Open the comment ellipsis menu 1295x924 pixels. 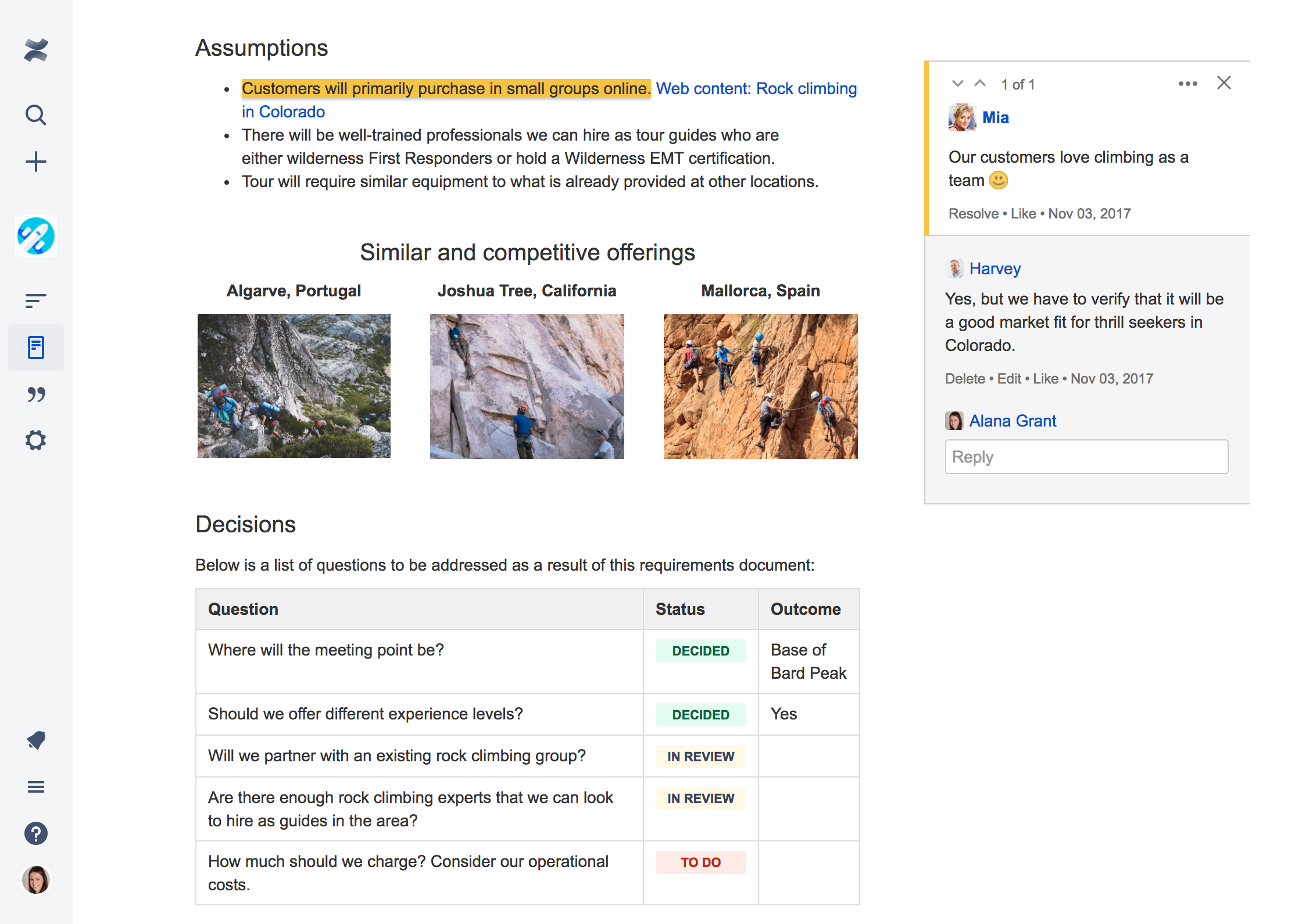coord(1187,83)
